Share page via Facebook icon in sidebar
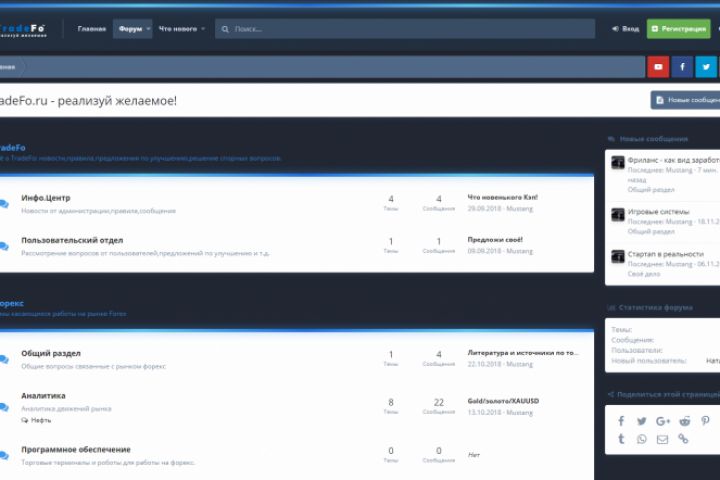The height and width of the screenshot is (480, 720). pyautogui.click(x=621, y=421)
